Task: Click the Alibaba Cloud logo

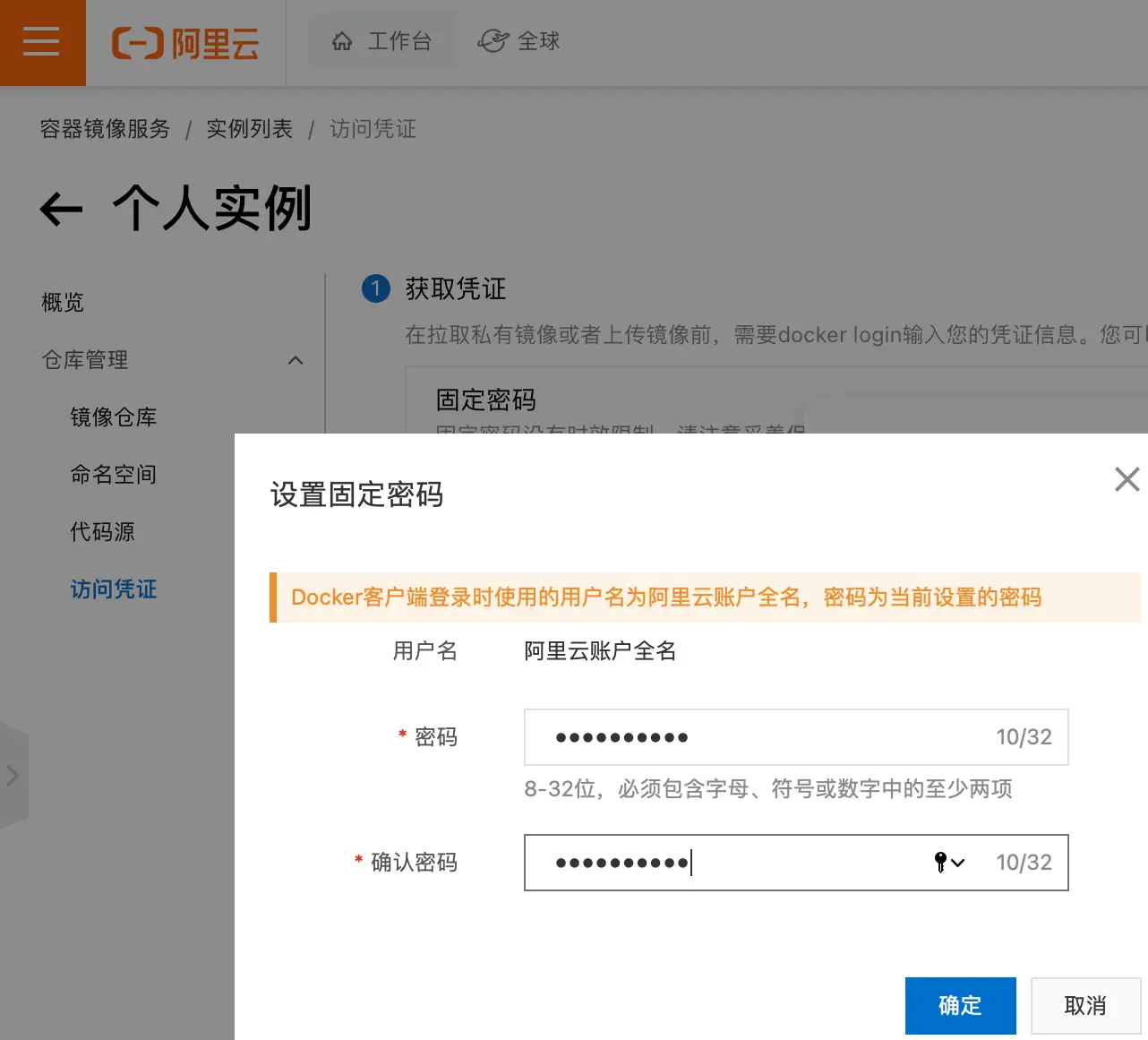Action: pos(185,43)
